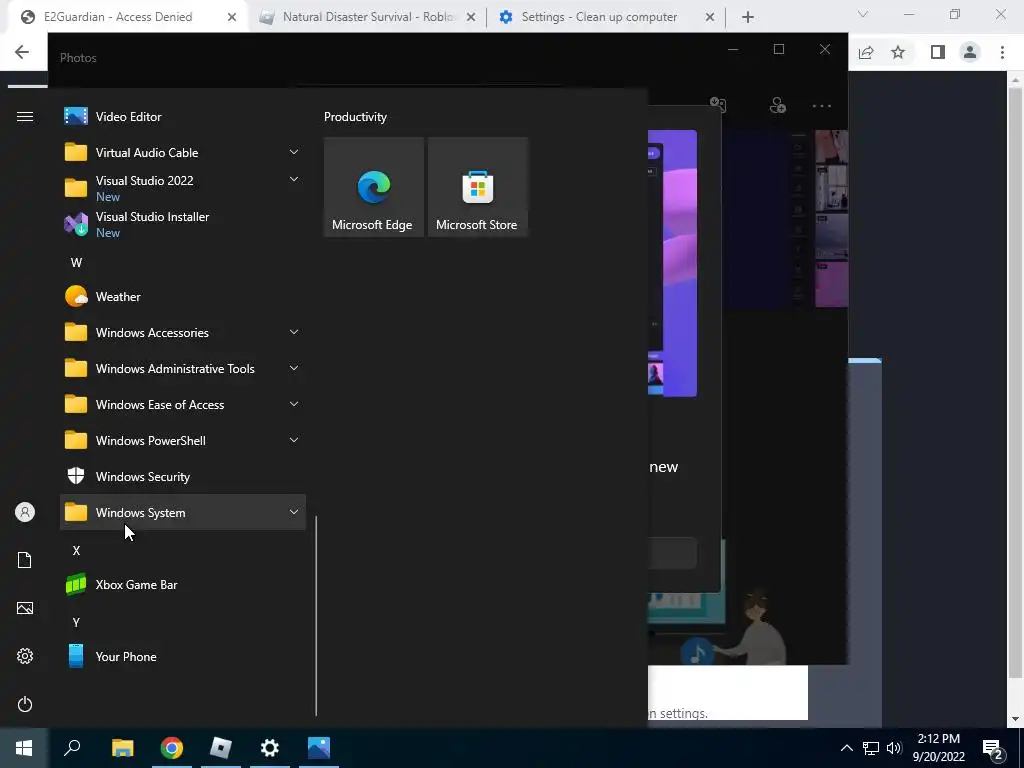Jump to the Y letter index

click(x=76, y=622)
